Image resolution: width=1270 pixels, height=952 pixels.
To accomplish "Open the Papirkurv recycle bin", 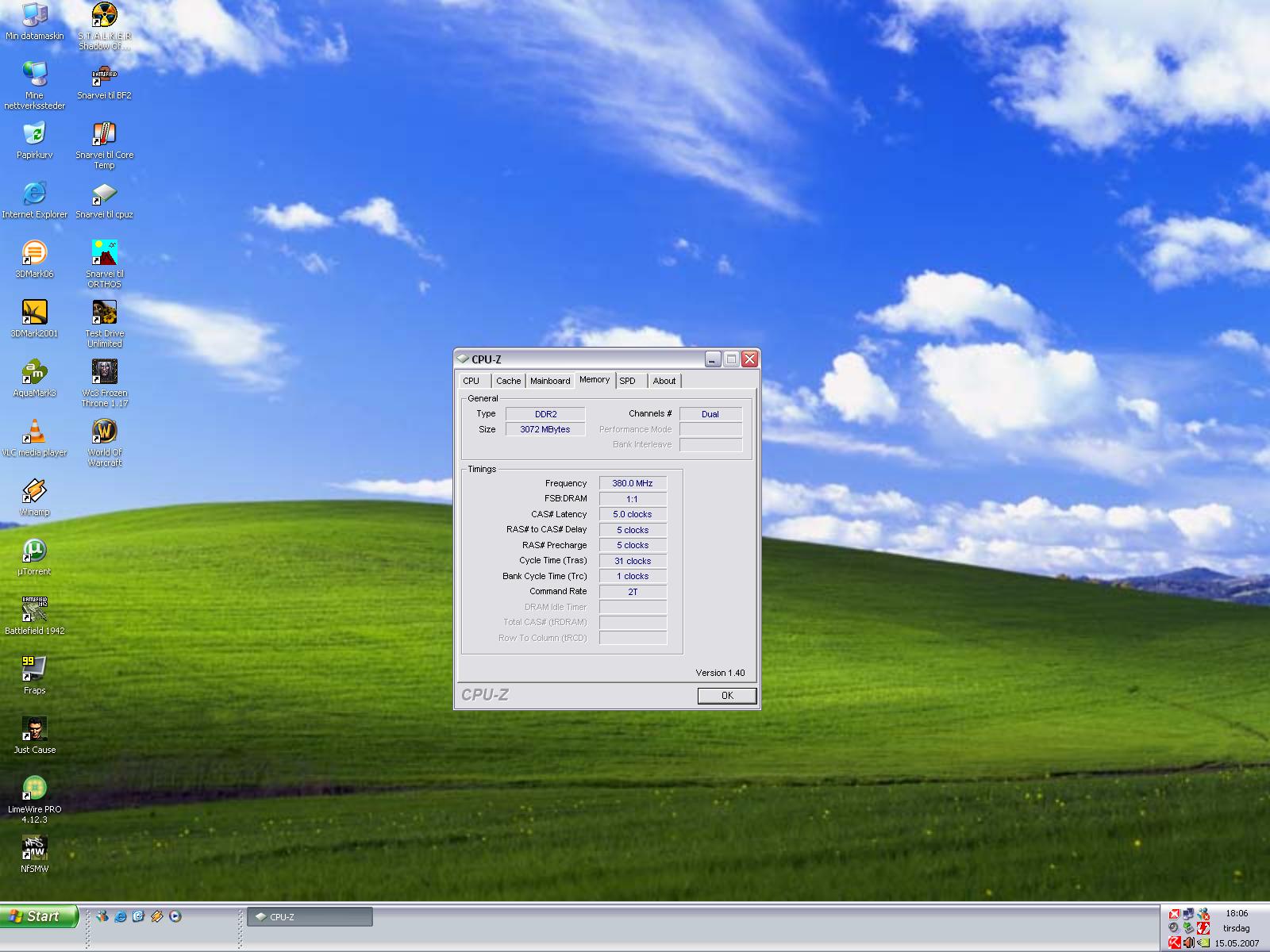I will 34,140.
